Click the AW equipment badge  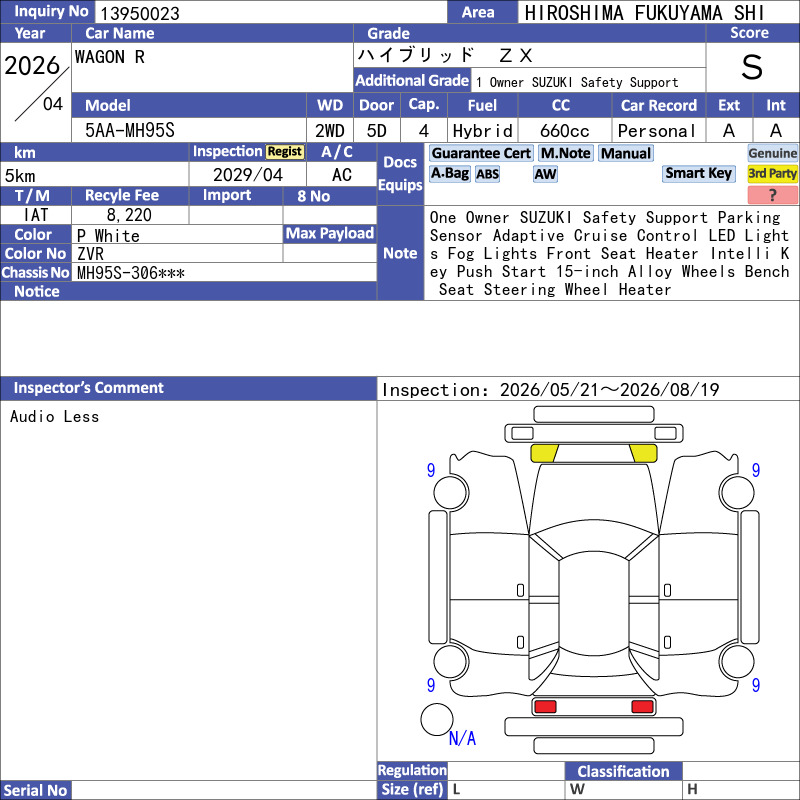545,174
